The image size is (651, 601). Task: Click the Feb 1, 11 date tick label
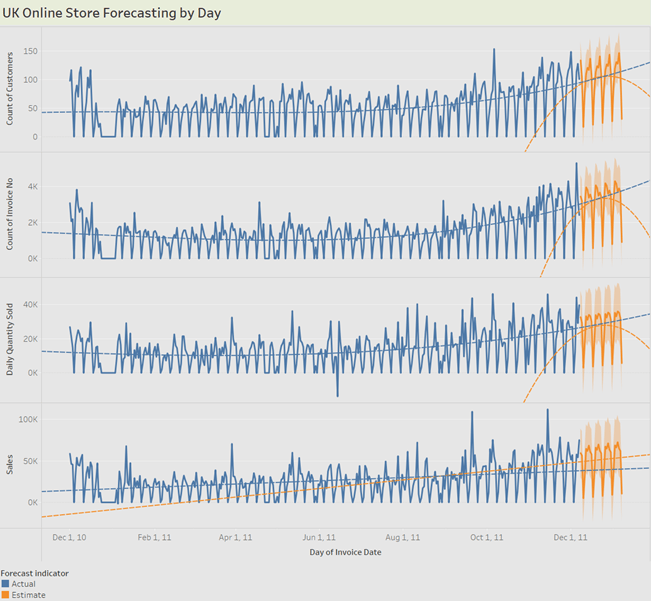[154, 537]
